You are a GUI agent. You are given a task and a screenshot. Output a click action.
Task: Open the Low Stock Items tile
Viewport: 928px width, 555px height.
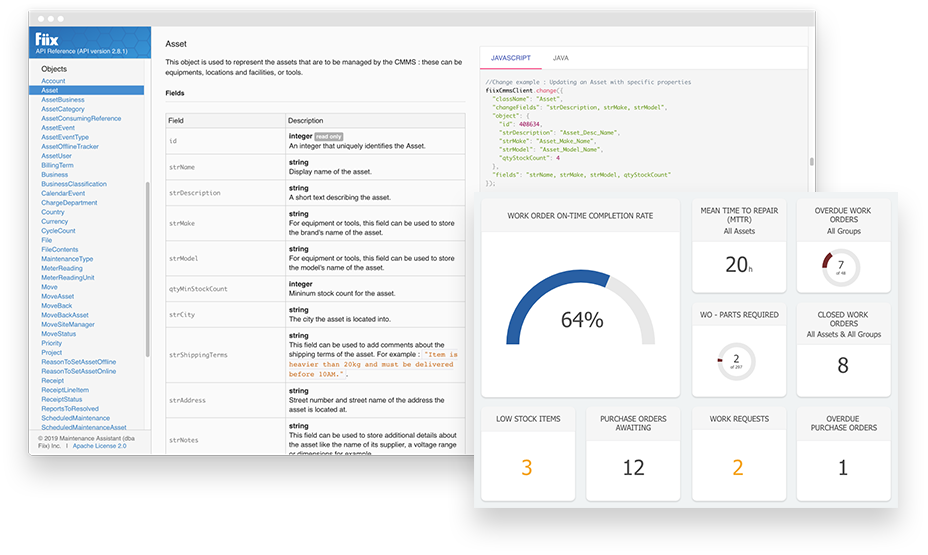(x=527, y=452)
